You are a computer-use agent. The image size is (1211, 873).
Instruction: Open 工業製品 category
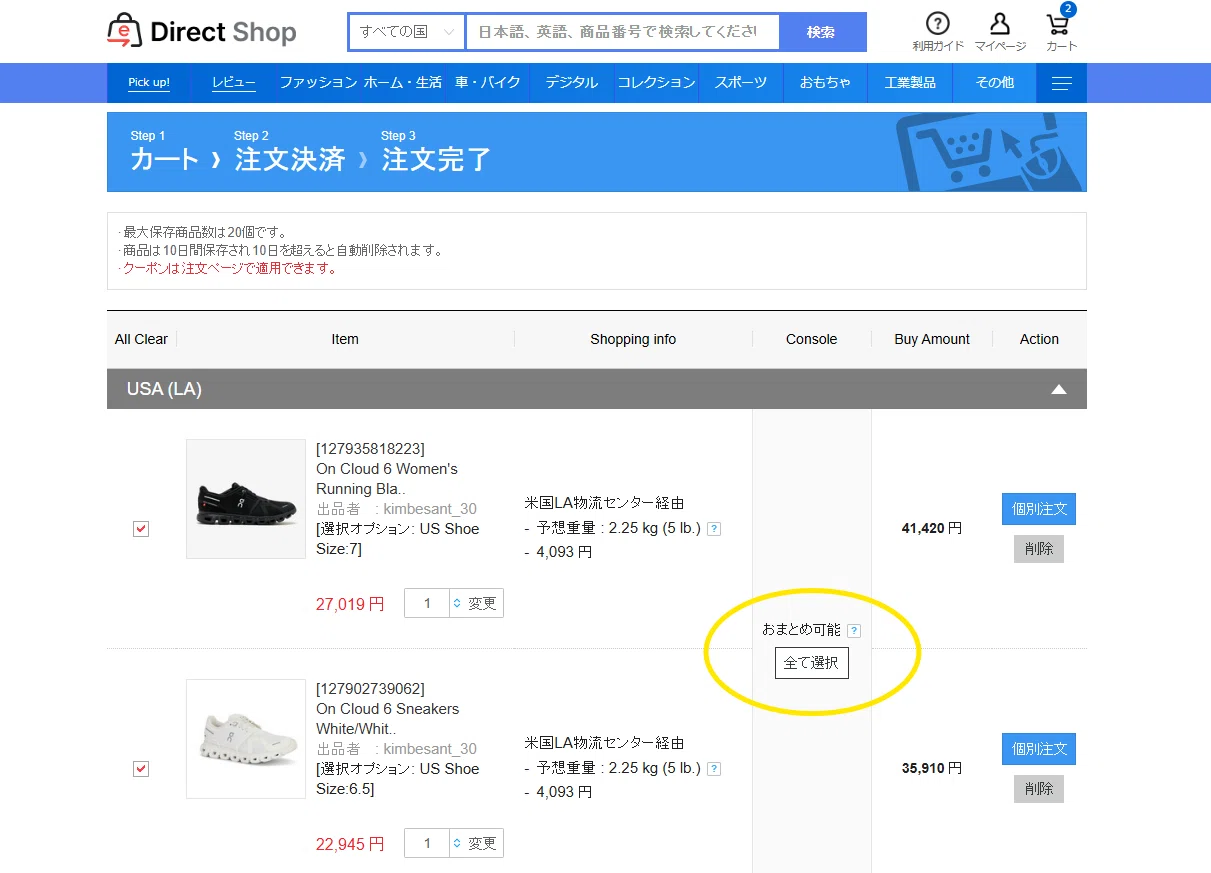tap(910, 83)
